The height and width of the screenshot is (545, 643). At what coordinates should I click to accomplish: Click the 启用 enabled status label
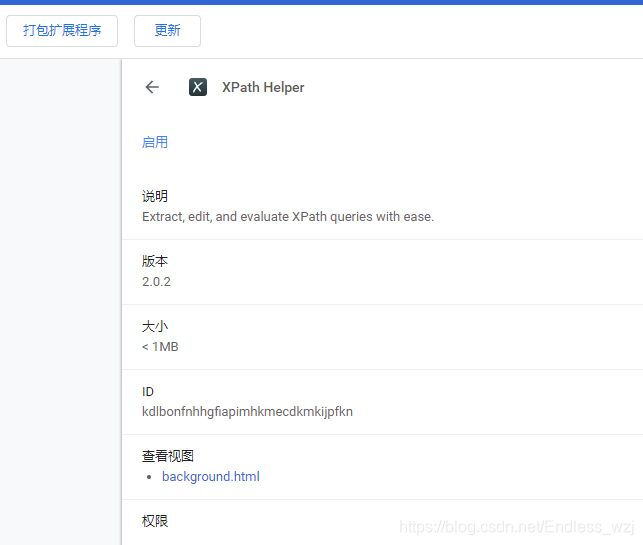[x=155, y=142]
